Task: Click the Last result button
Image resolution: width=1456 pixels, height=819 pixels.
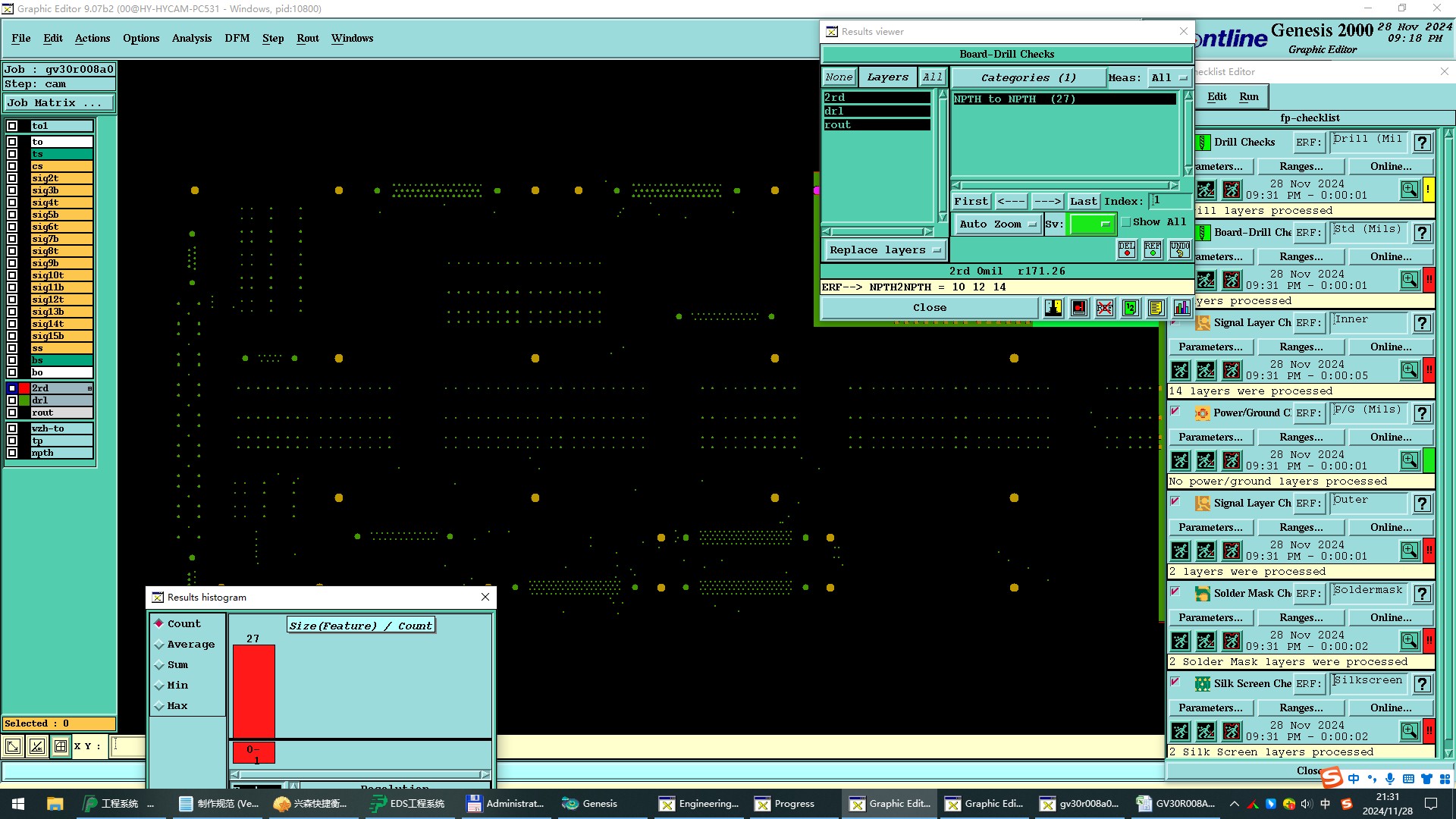Action: (x=1083, y=201)
